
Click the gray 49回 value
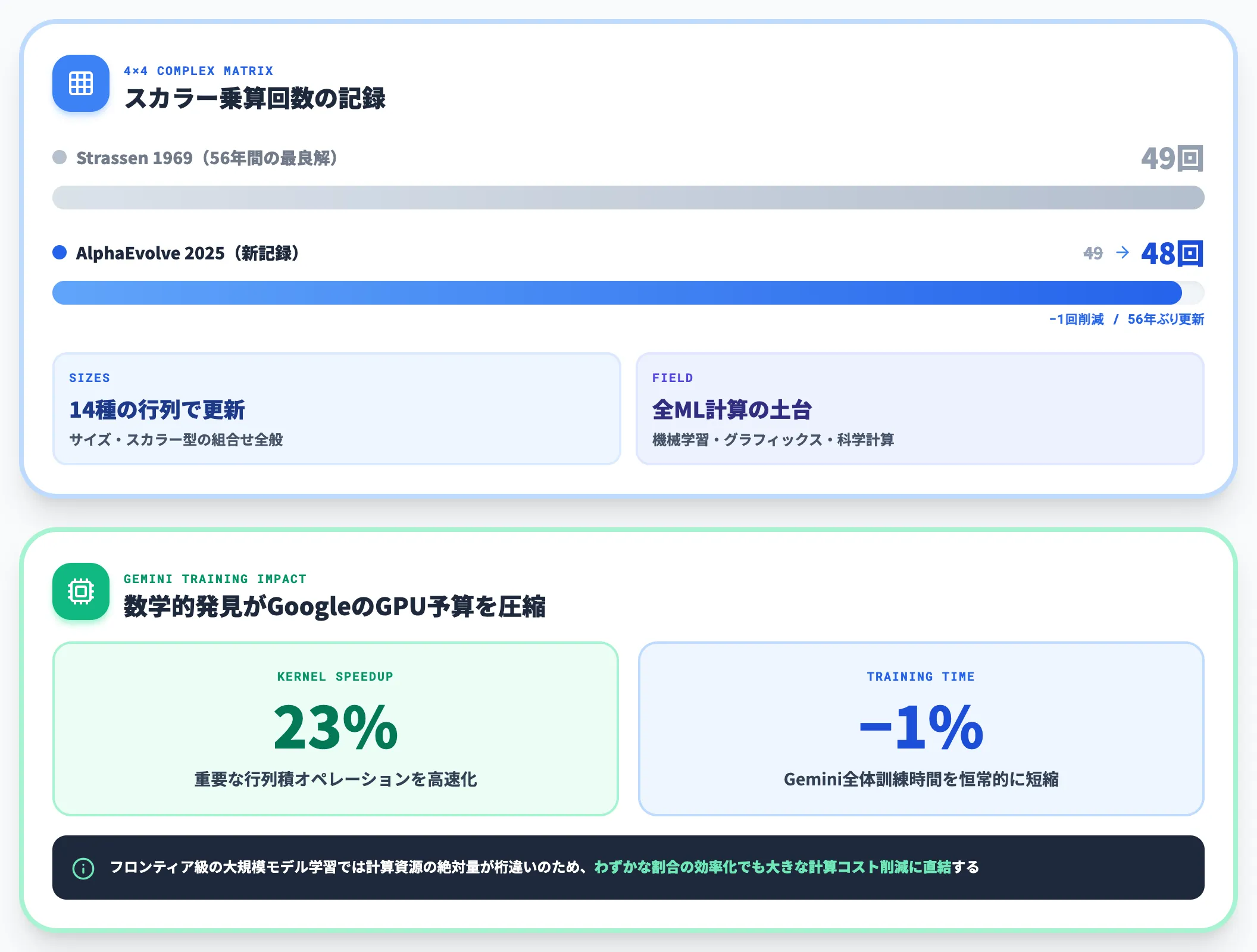pos(1172,158)
